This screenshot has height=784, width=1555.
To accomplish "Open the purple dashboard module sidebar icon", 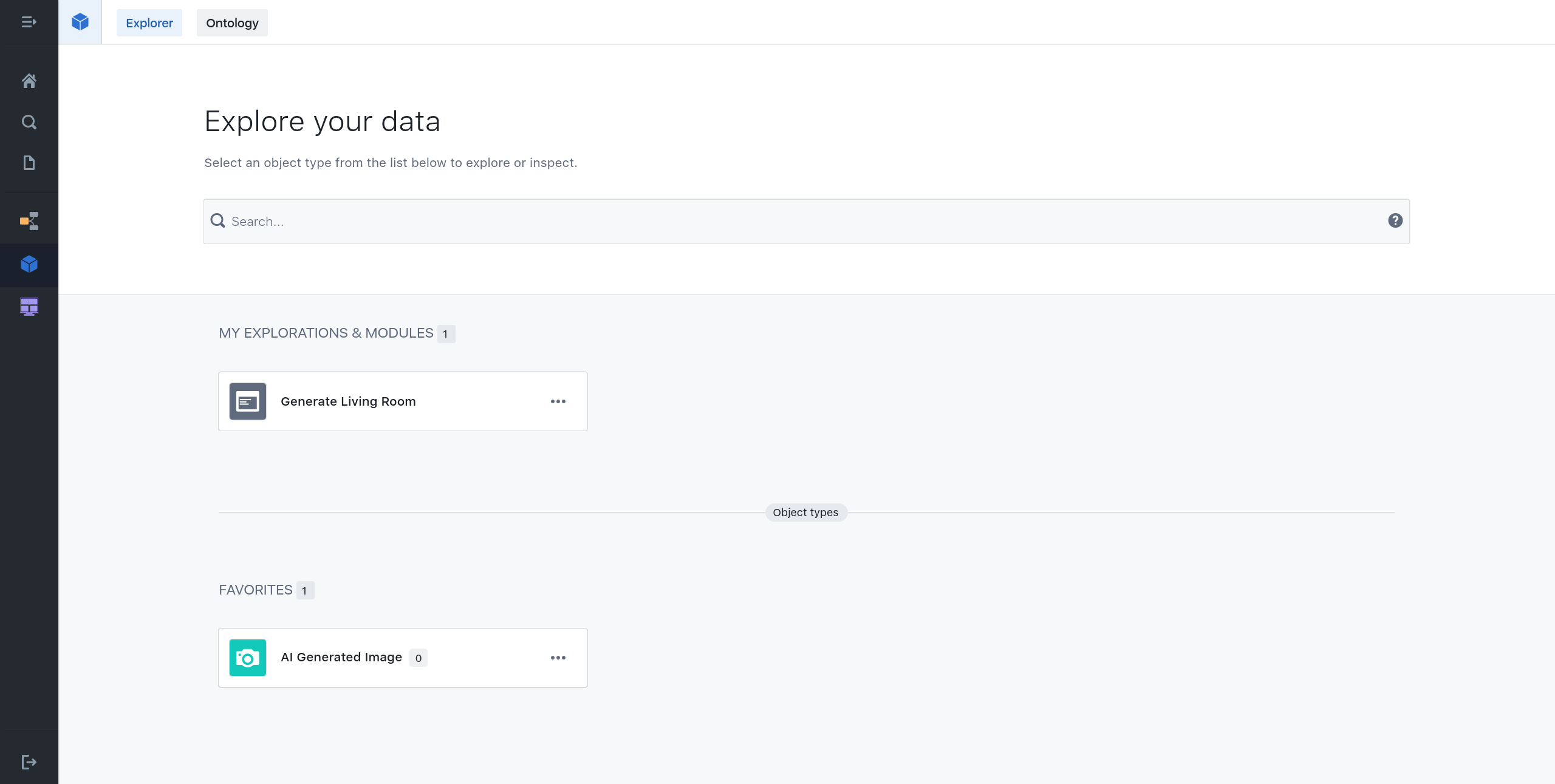I will 29,307.
